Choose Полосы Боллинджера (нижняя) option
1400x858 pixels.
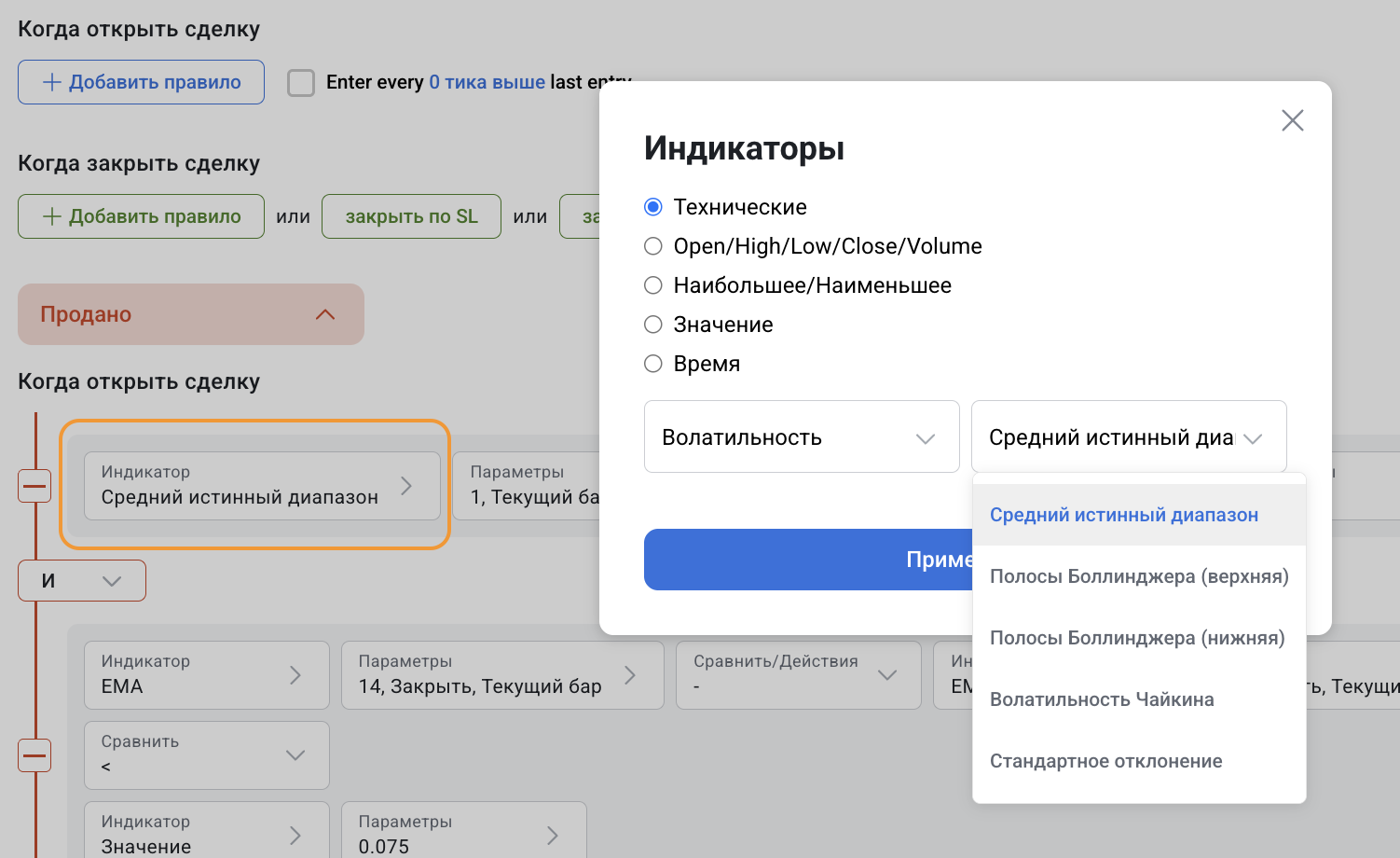tap(1139, 638)
